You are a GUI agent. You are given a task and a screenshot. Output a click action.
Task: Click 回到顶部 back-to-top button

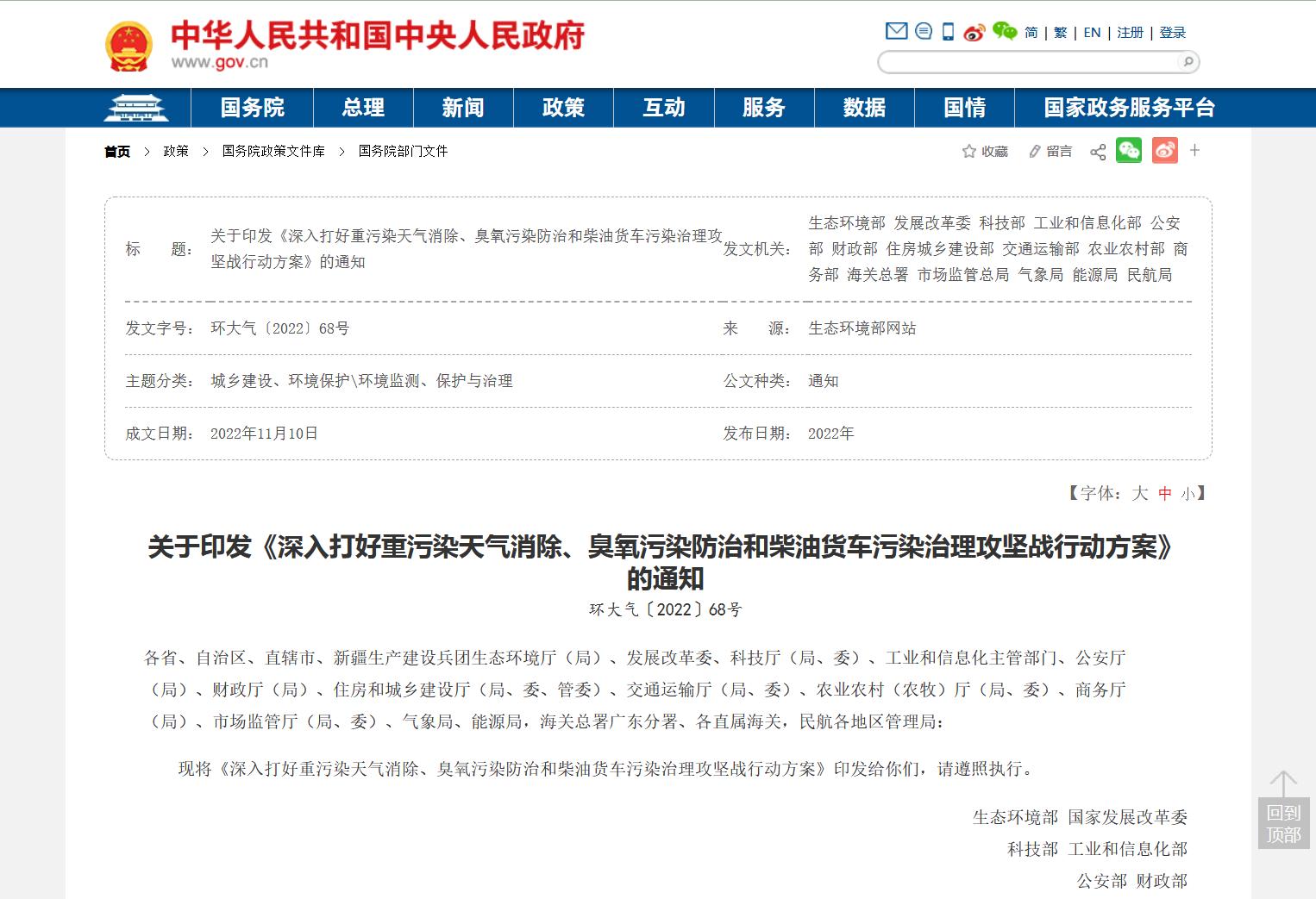point(1283,809)
